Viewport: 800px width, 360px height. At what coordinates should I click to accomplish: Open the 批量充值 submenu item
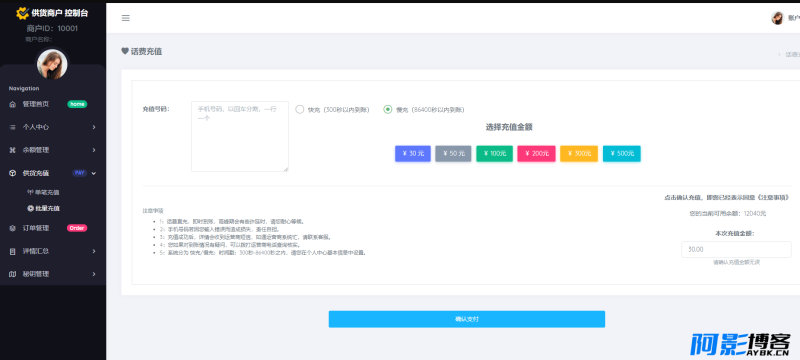click(x=43, y=209)
